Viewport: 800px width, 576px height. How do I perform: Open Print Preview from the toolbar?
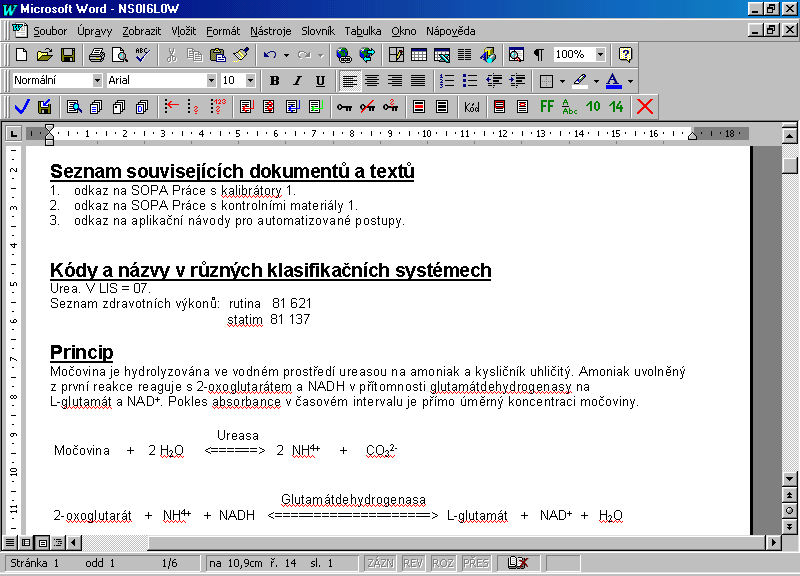pos(118,55)
